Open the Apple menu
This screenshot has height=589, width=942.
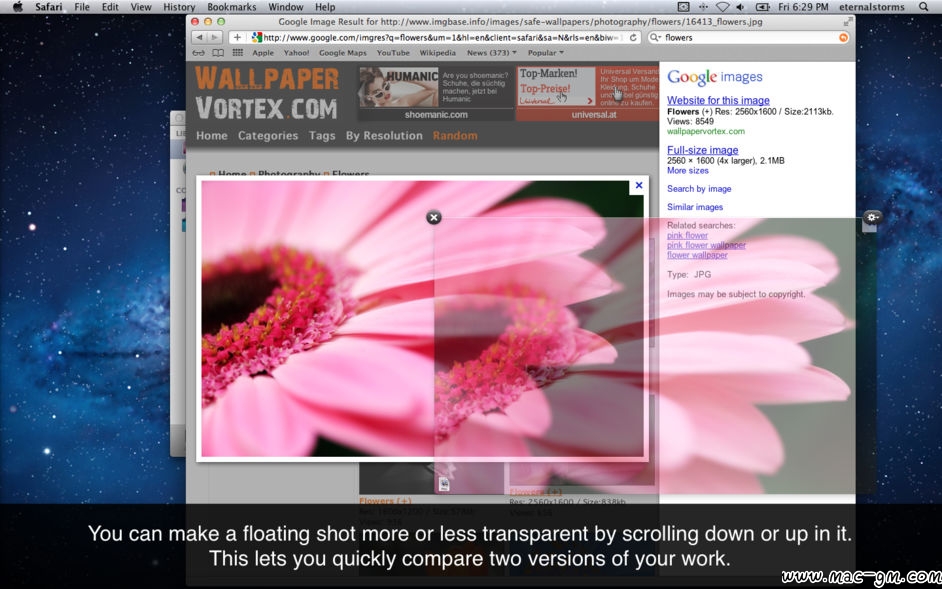tap(17, 7)
